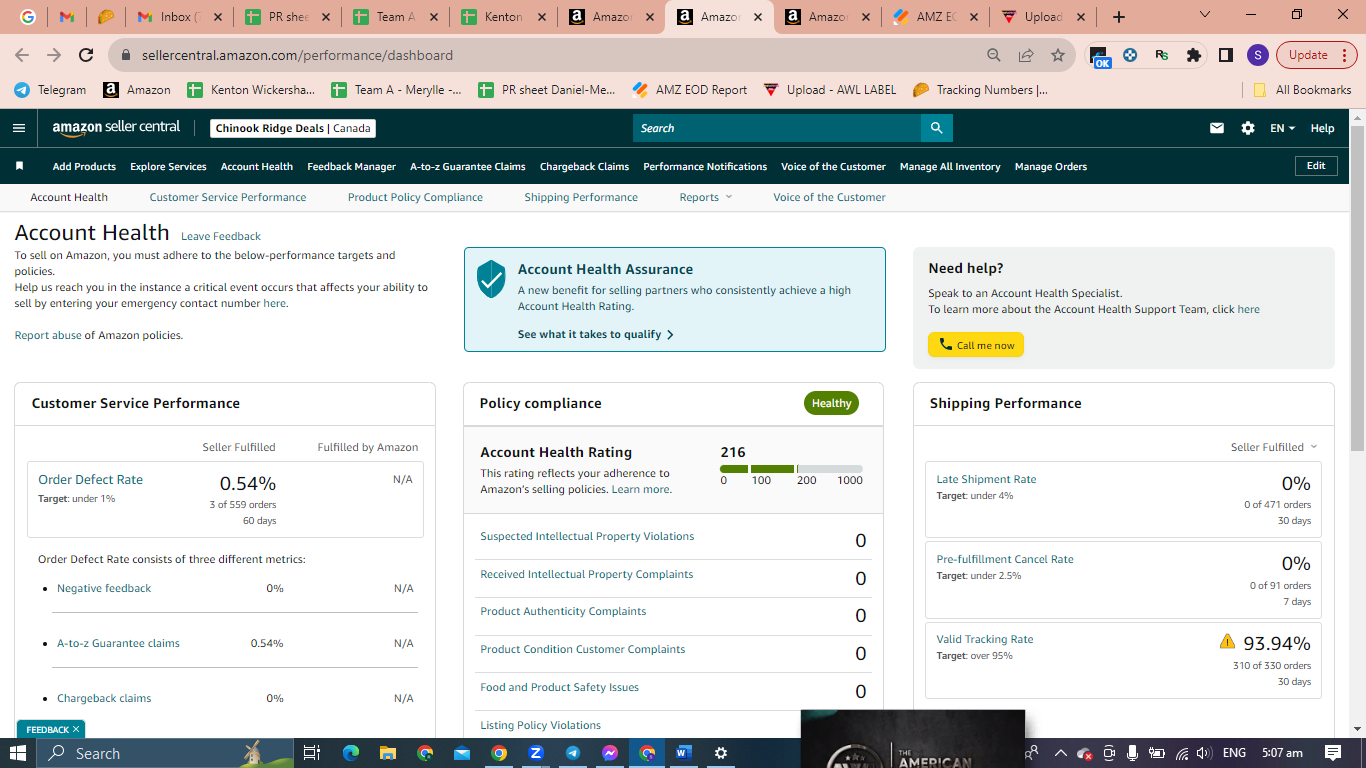Click into the Seller Central search field
The width and height of the screenshot is (1366, 768).
(777, 128)
